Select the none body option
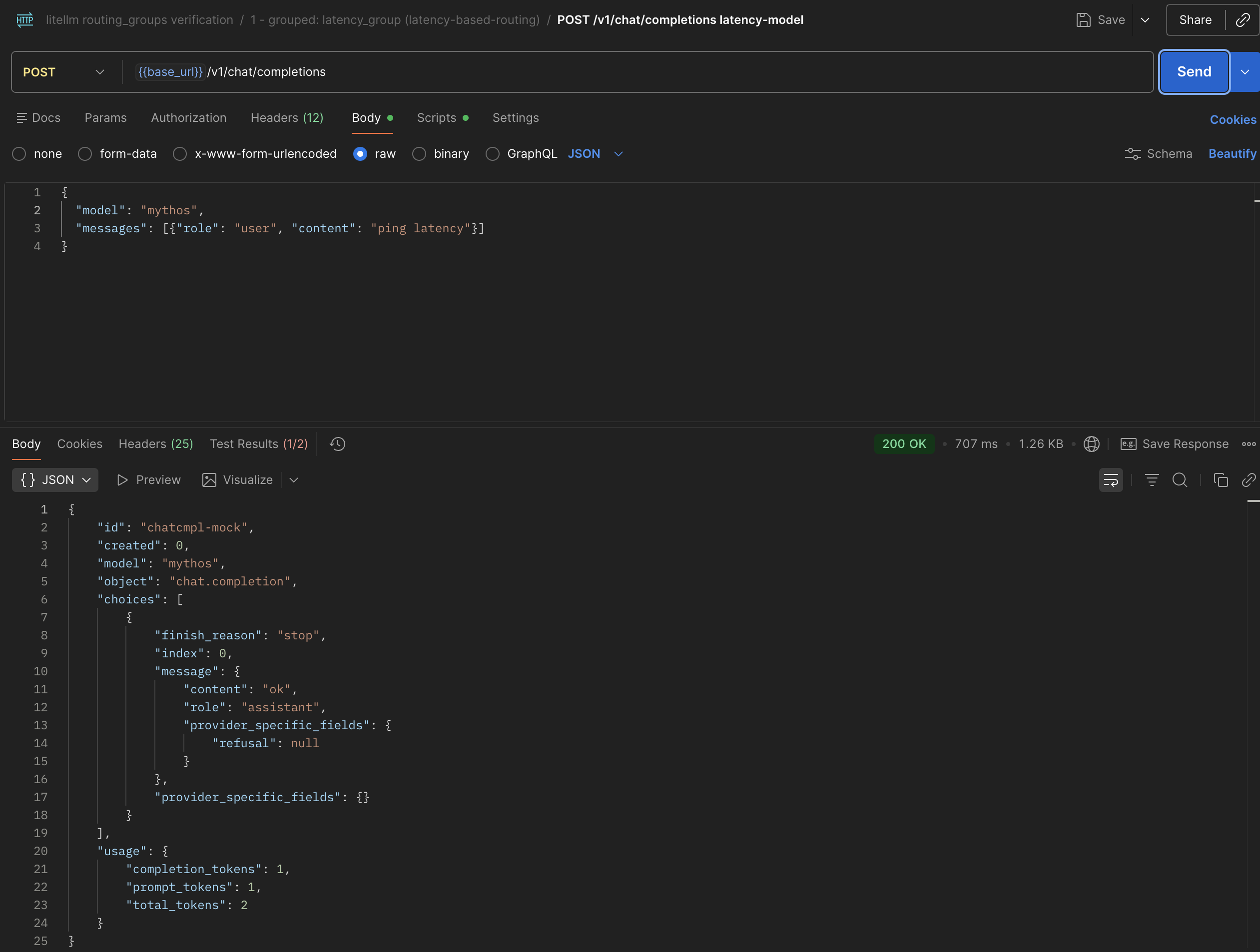Image resolution: width=1260 pixels, height=952 pixels. [x=19, y=154]
